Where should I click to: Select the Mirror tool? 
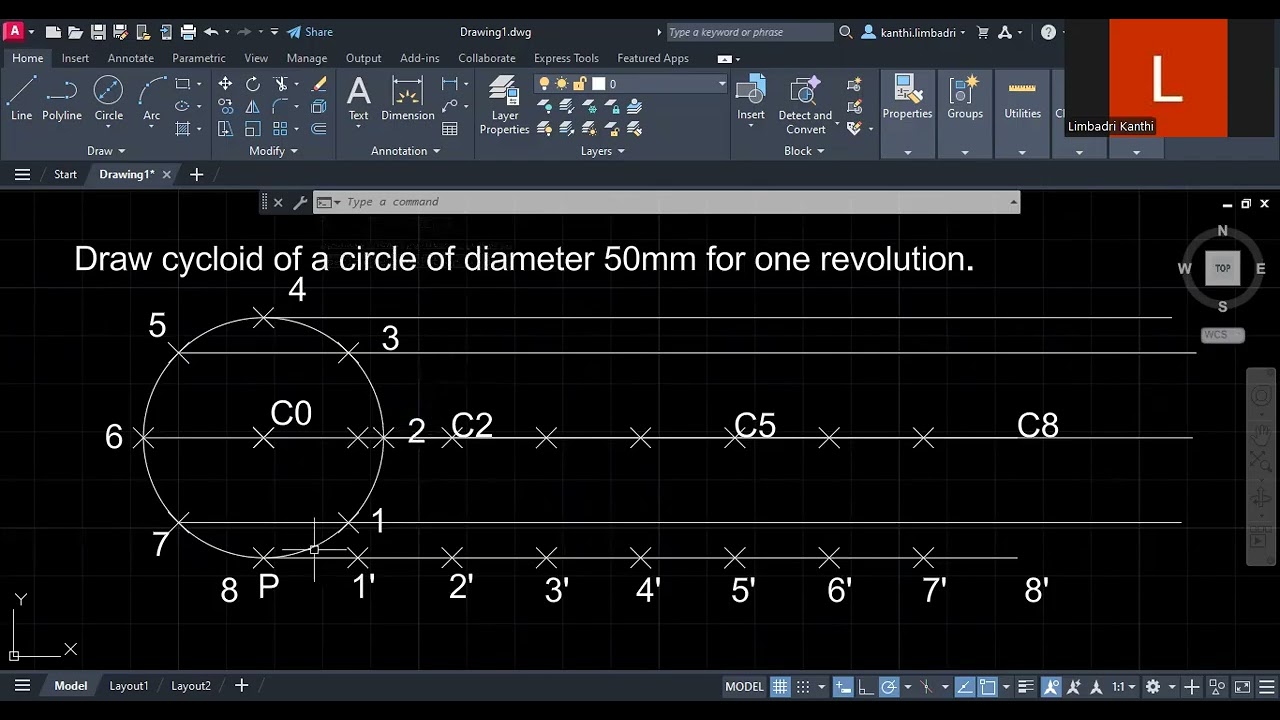pos(252,106)
